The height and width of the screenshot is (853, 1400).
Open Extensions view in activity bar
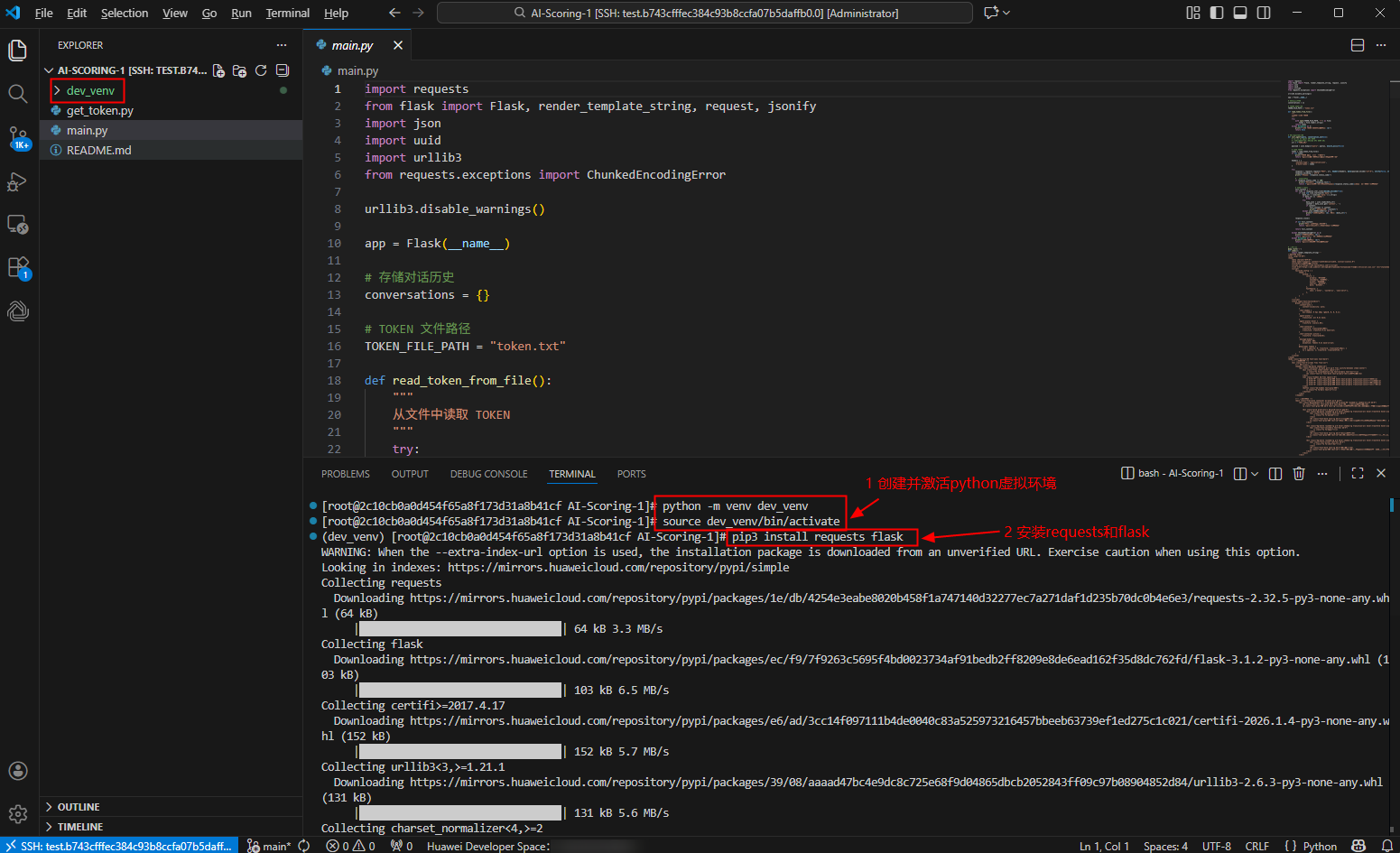click(18, 268)
